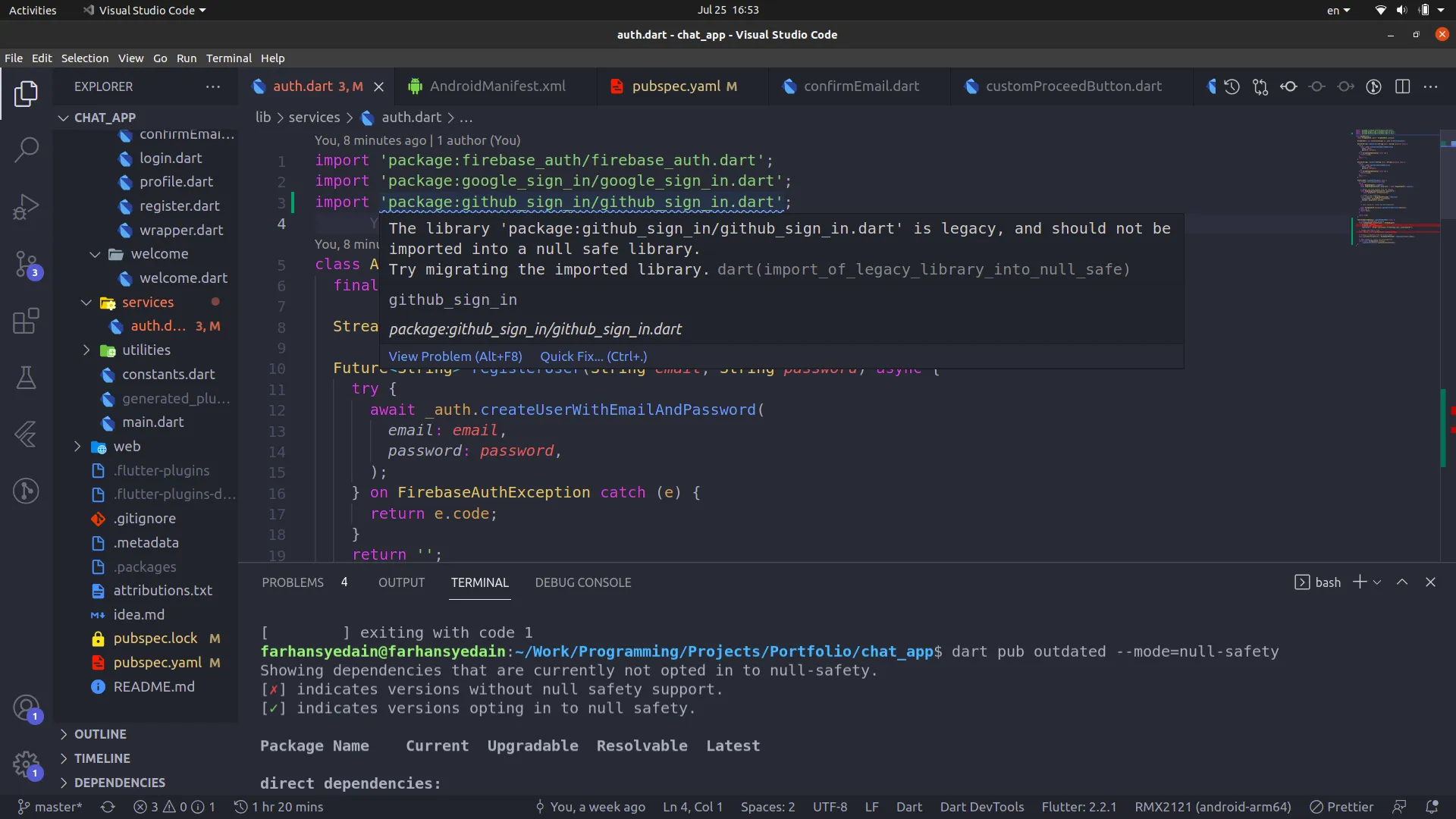
Task: Switch to the pubspec.yaml tab
Action: click(x=676, y=86)
